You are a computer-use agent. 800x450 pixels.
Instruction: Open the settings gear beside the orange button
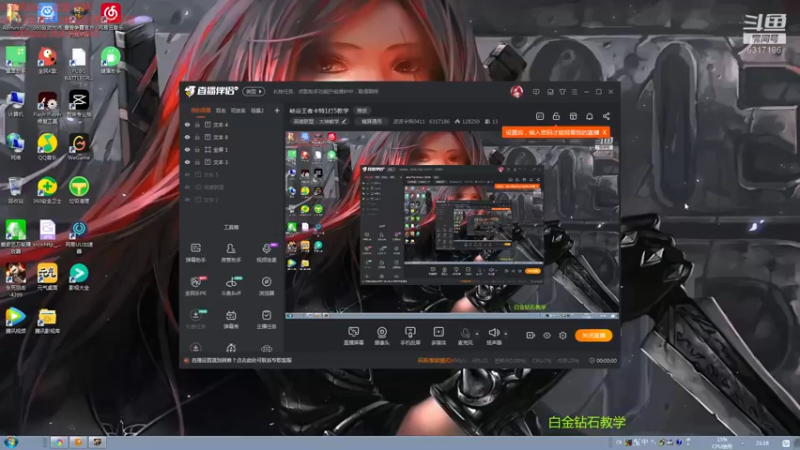pos(563,335)
